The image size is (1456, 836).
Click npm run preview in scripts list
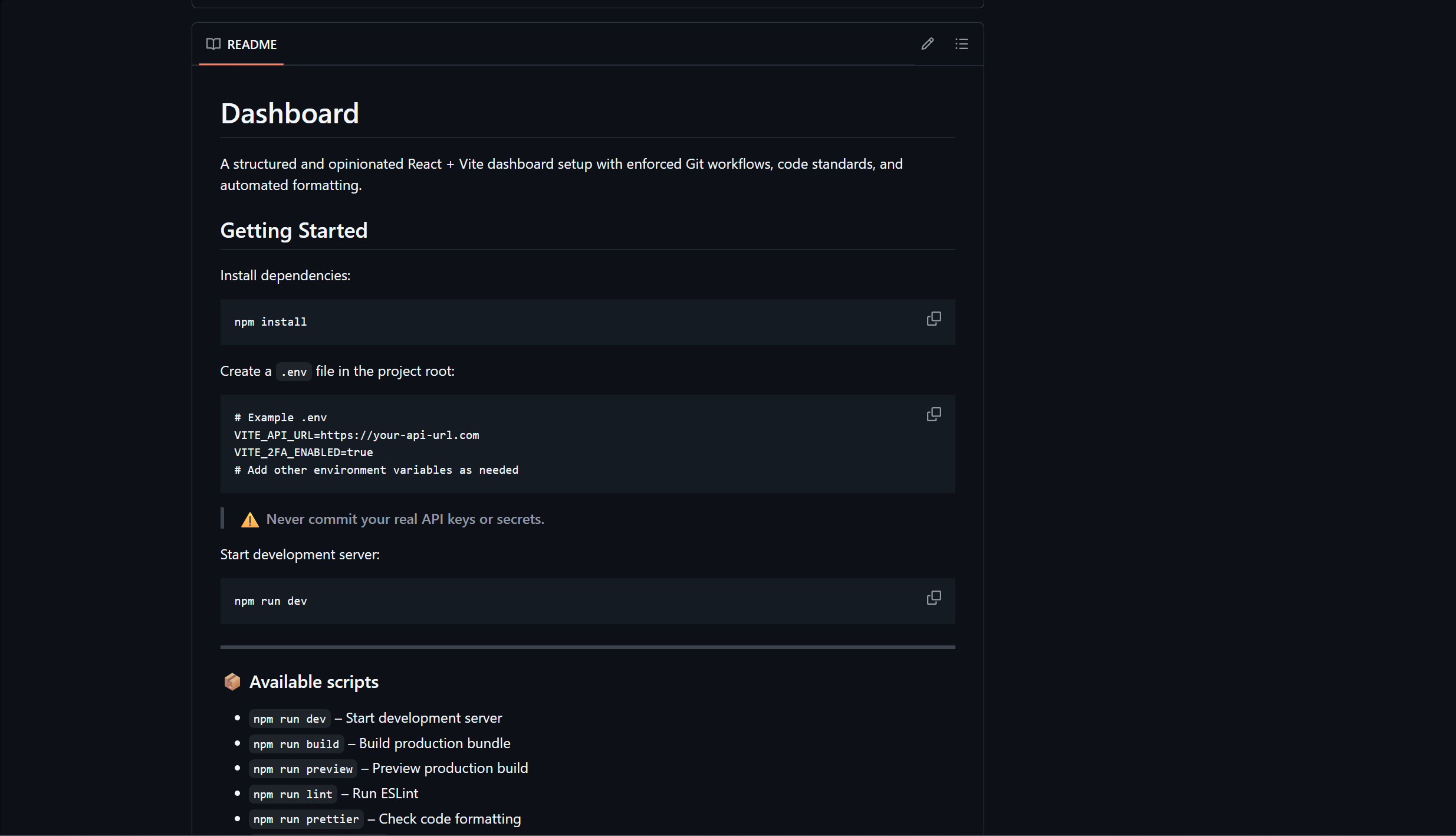303,769
